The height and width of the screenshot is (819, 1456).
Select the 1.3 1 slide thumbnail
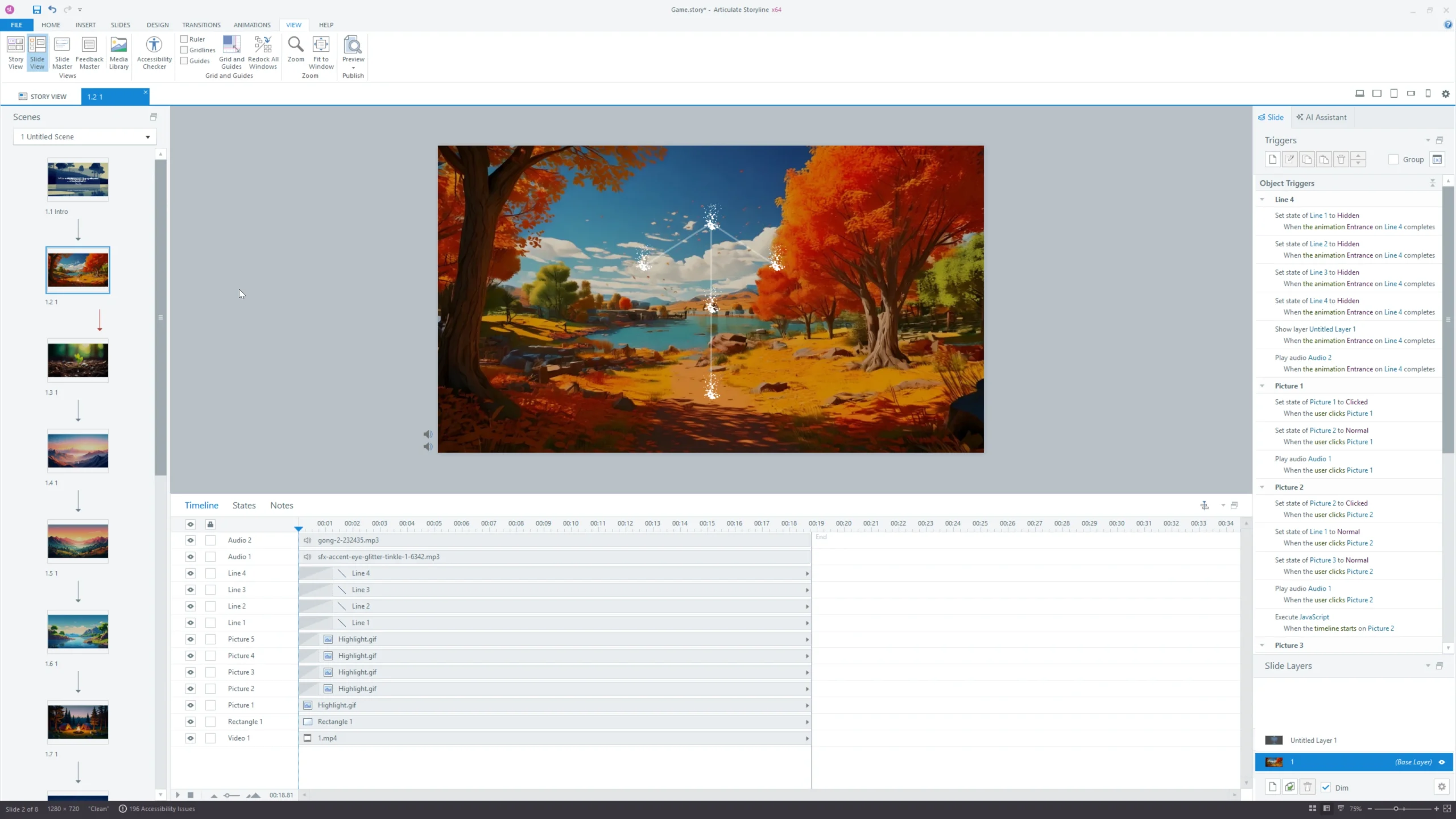pos(78,361)
